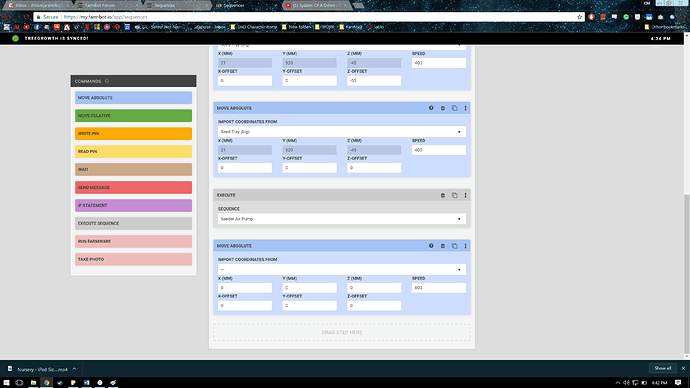
Task: Click the page vertical scrollbar
Action: 687,273
